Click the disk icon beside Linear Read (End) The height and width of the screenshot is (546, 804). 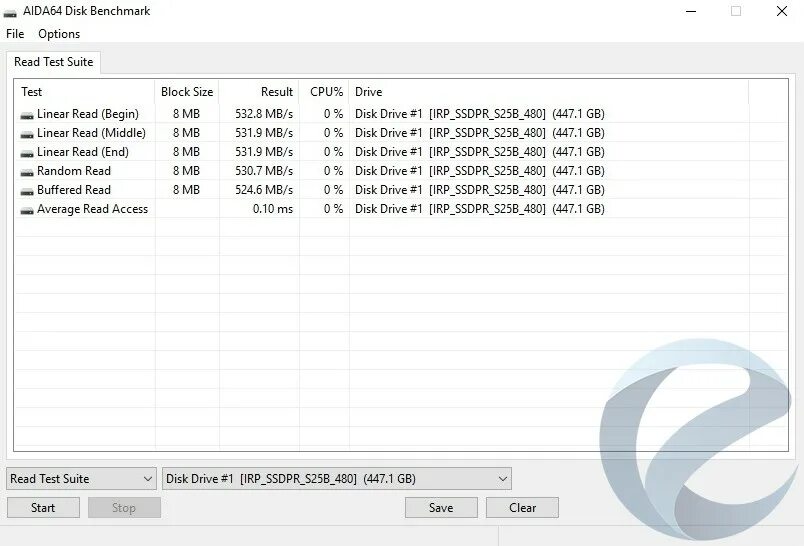27,153
